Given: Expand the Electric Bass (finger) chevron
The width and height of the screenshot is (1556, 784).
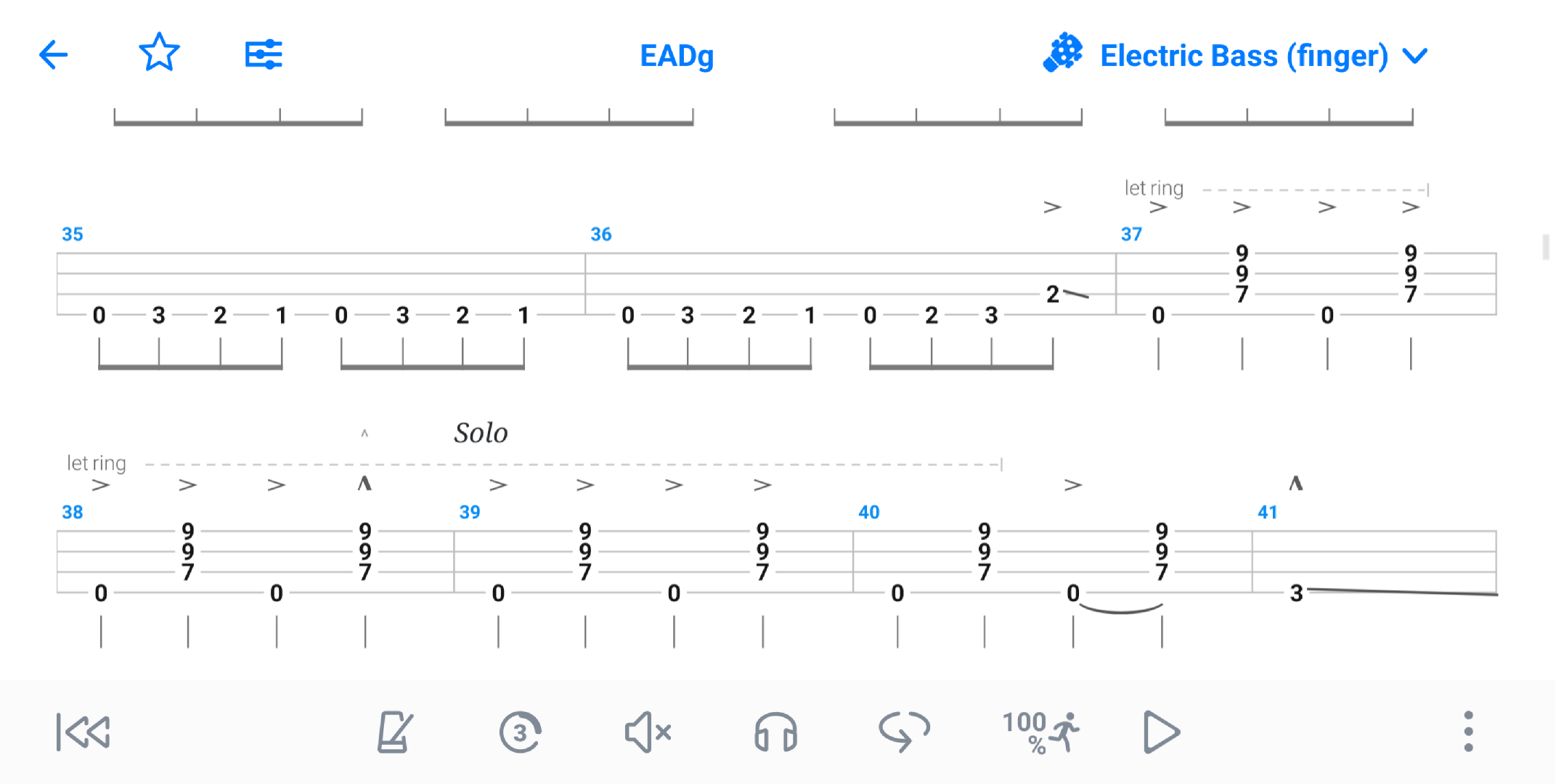Looking at the screenshot, I should tap(1414, 56).
